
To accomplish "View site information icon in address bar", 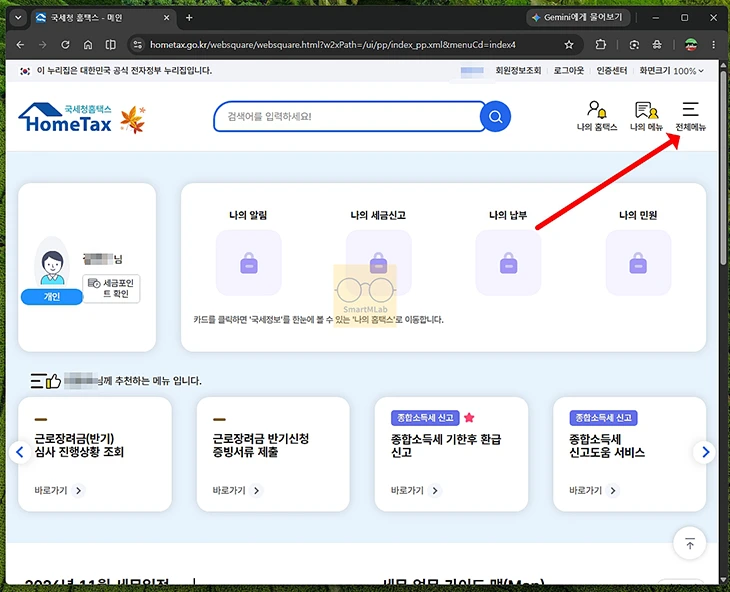I will tap(137, 45).
